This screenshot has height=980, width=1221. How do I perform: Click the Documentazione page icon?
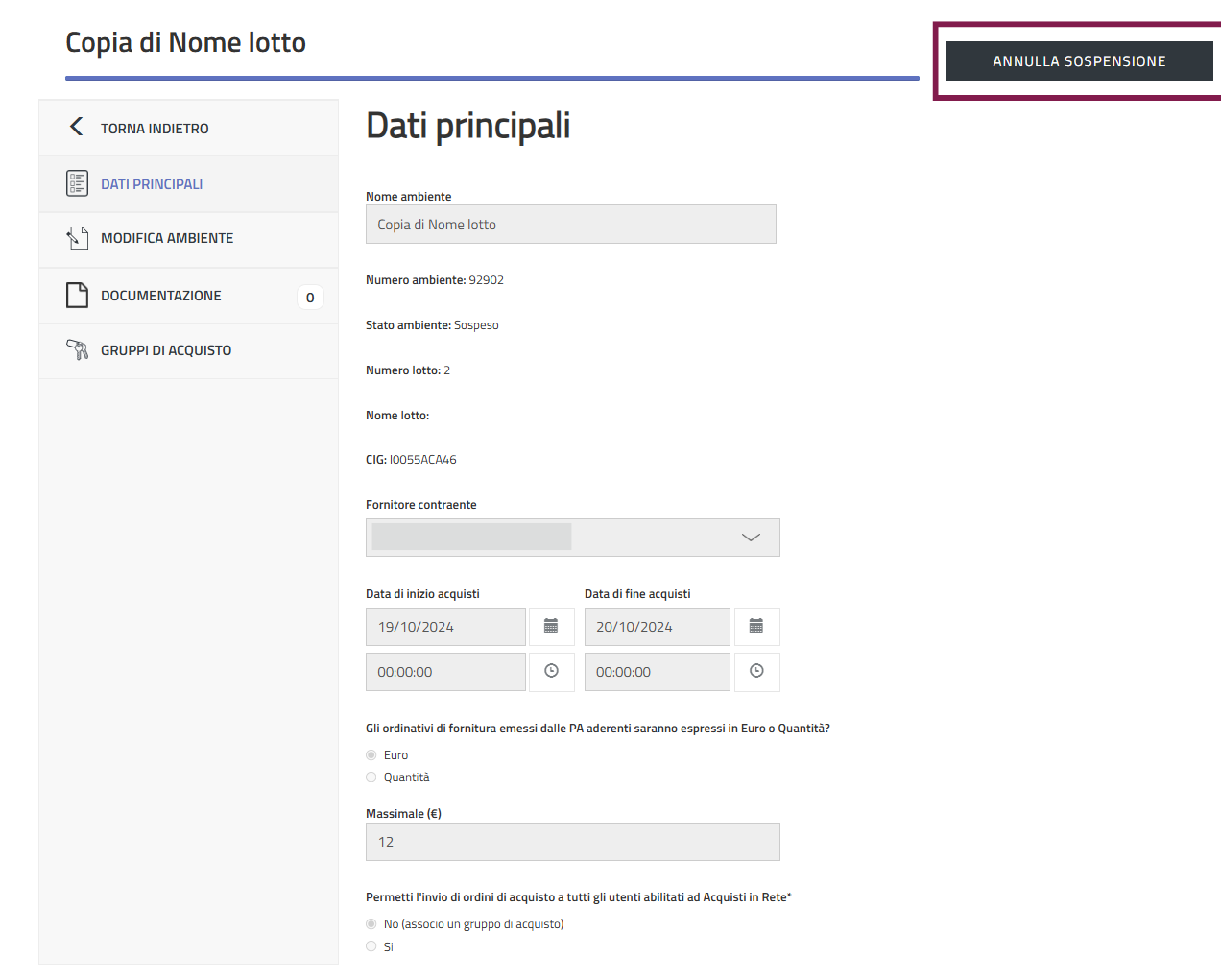click(x=77, y=296)
